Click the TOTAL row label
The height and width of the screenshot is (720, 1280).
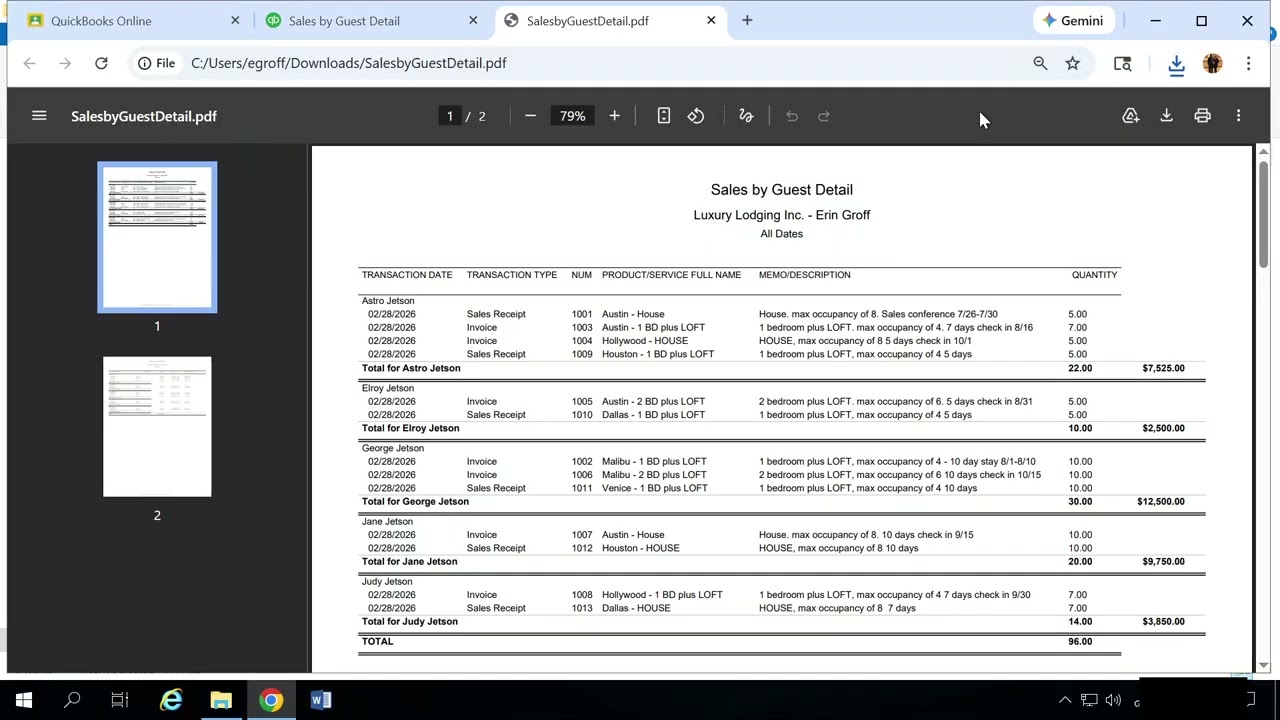click(378, 641)
